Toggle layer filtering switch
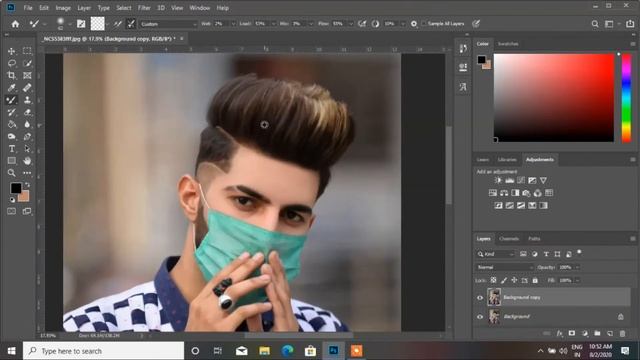 (x=579, y=253)
